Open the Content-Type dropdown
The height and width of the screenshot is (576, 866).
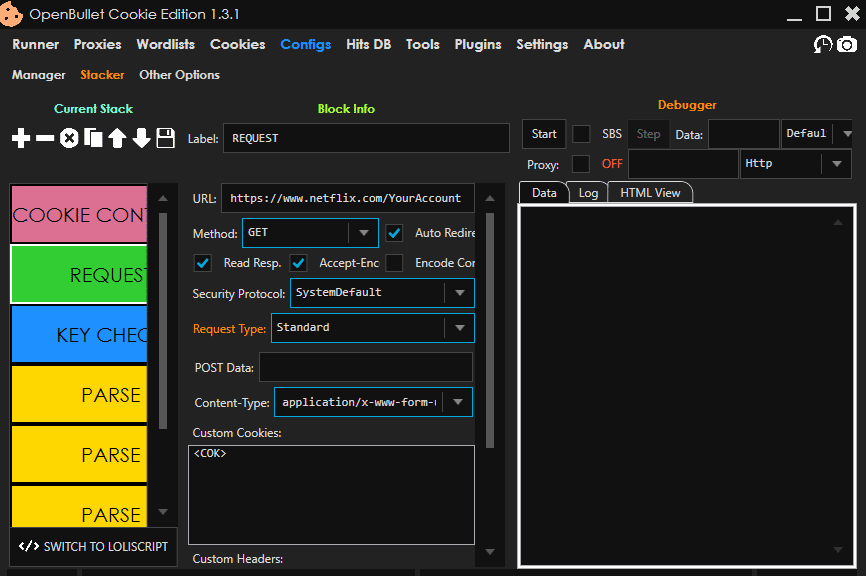[372, 402]
